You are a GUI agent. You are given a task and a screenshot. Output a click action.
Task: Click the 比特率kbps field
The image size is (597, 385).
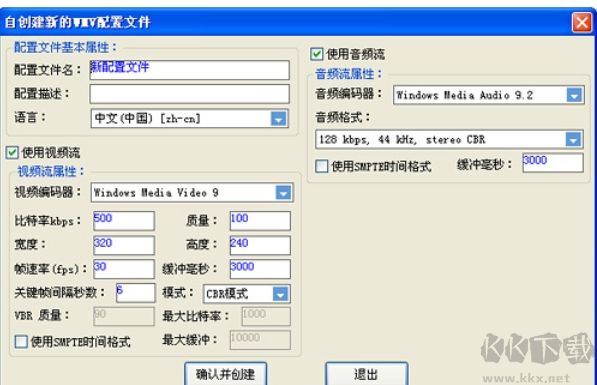[x=124, y=221]
